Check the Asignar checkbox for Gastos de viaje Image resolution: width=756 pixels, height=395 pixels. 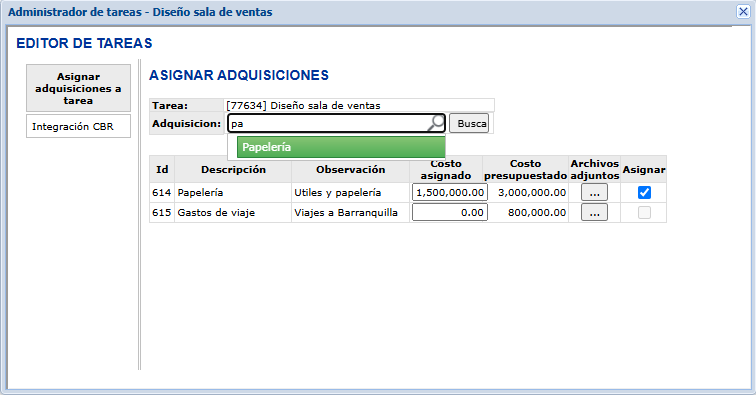(x=644, y=213)
